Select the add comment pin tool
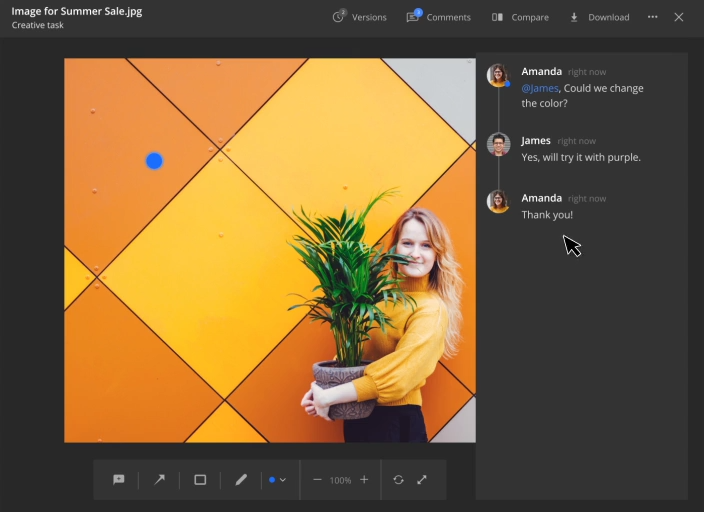704x512 pixels. [x=119, y=480]
